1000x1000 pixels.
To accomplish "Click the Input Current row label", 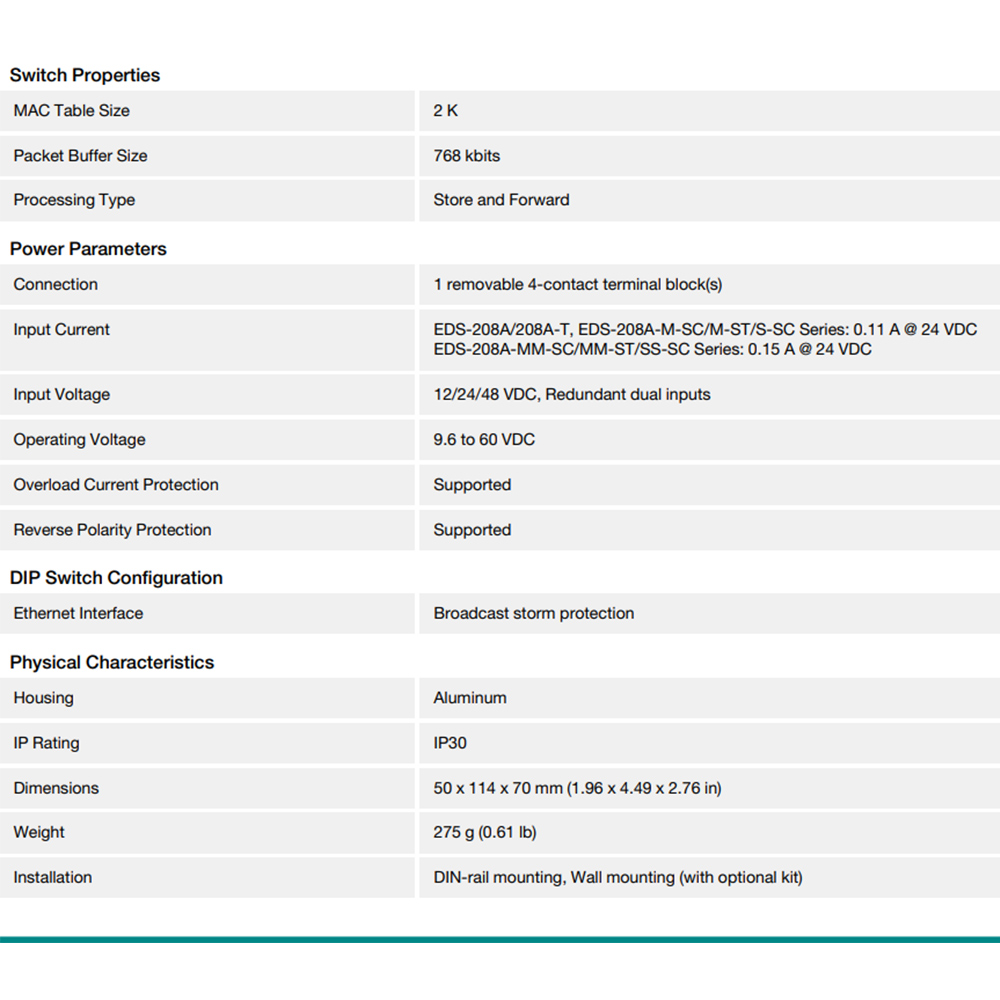I will [x=61, y=330].
